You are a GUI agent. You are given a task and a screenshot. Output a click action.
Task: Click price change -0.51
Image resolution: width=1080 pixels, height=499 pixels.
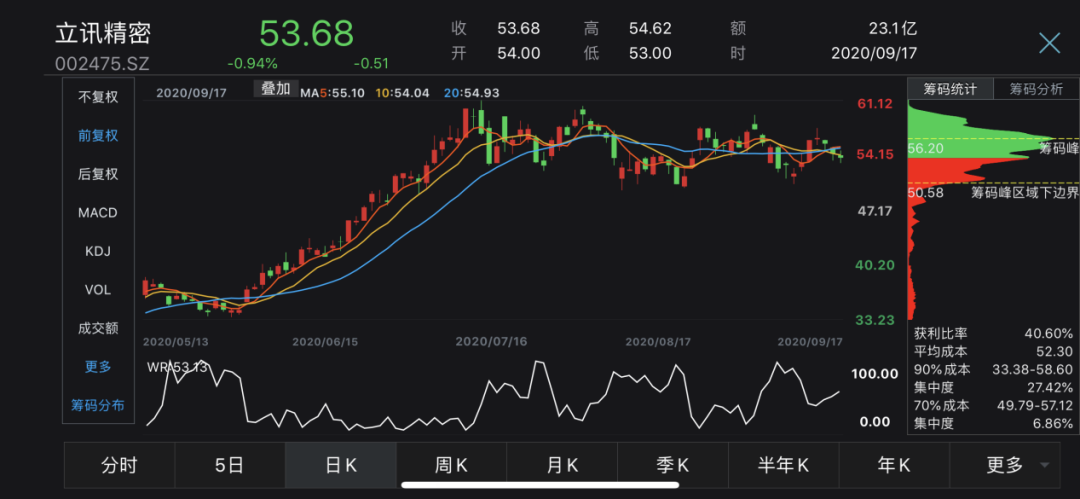click(371, 64)
